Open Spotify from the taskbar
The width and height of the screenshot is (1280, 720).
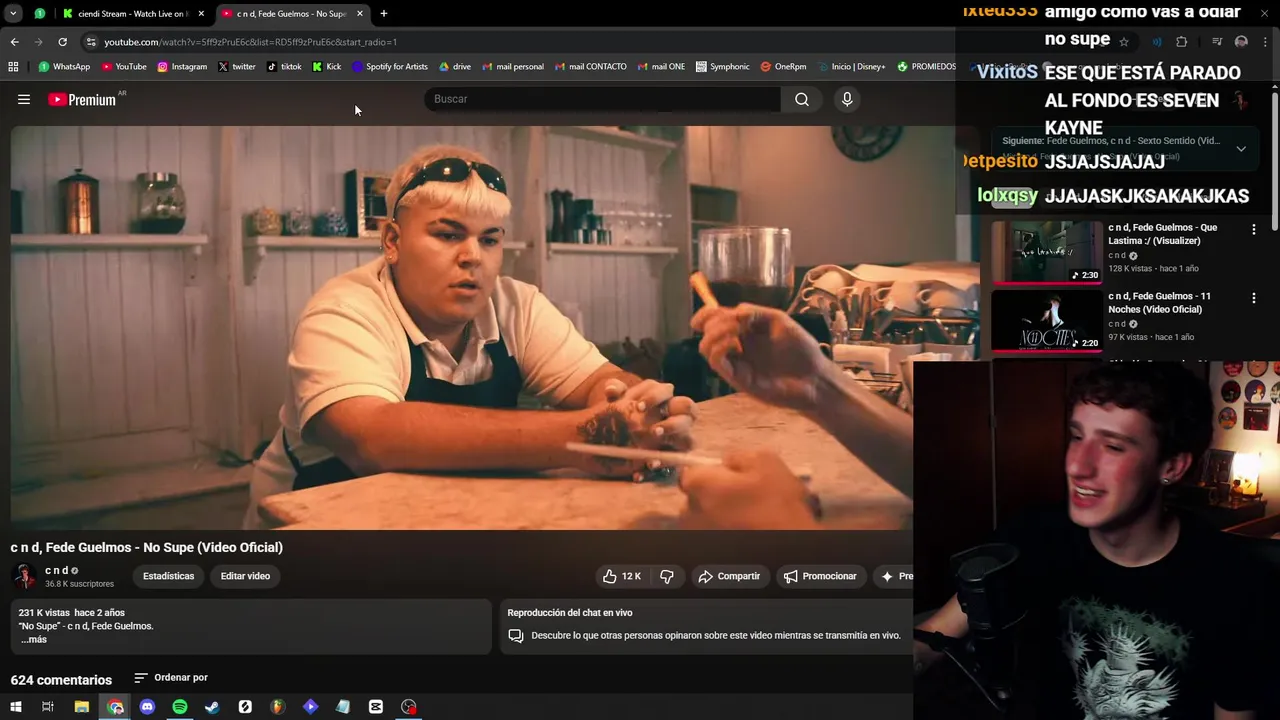coord(180,707)
